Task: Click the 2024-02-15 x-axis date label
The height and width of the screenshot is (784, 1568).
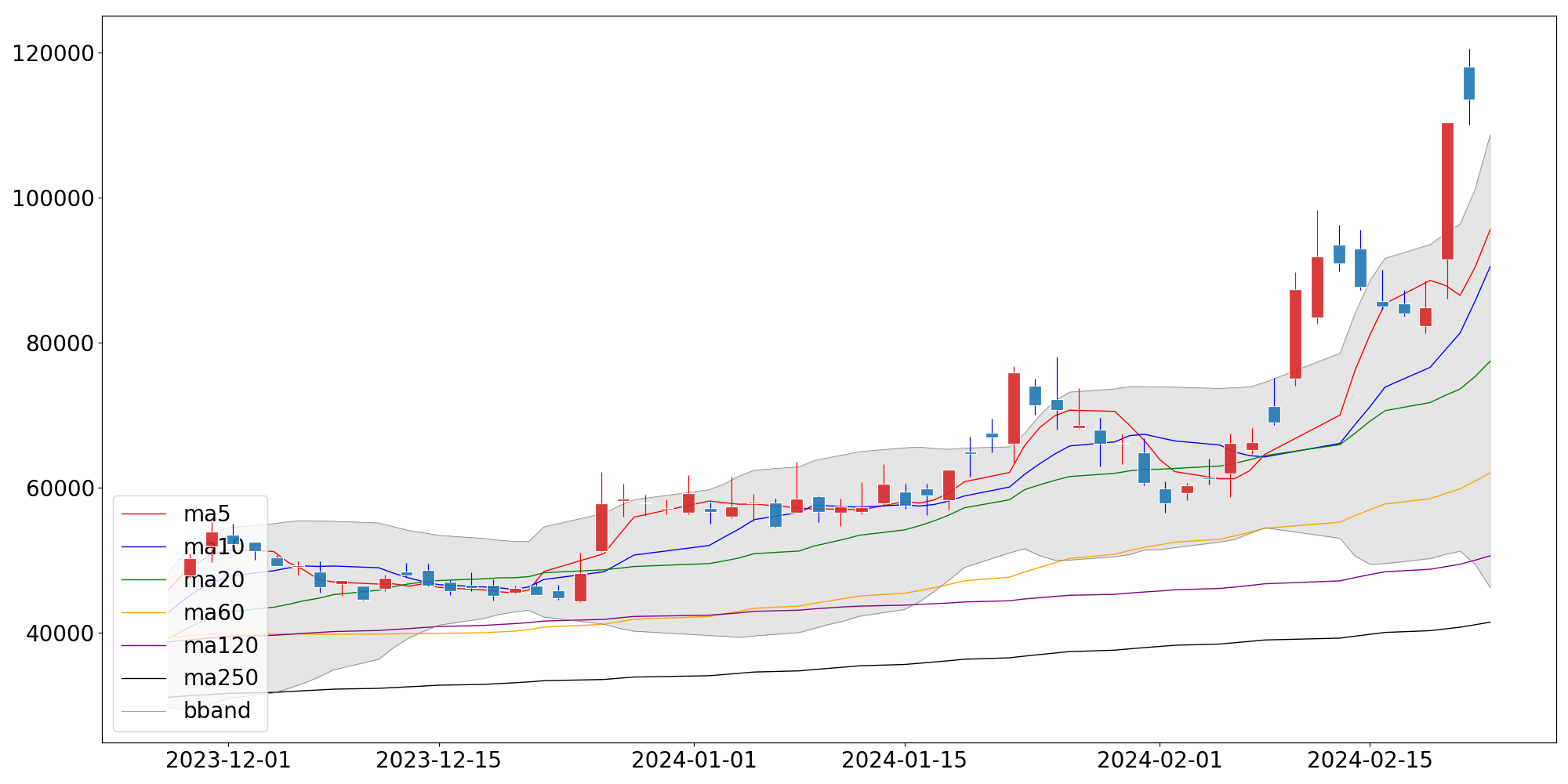Action: (1370, 760)
